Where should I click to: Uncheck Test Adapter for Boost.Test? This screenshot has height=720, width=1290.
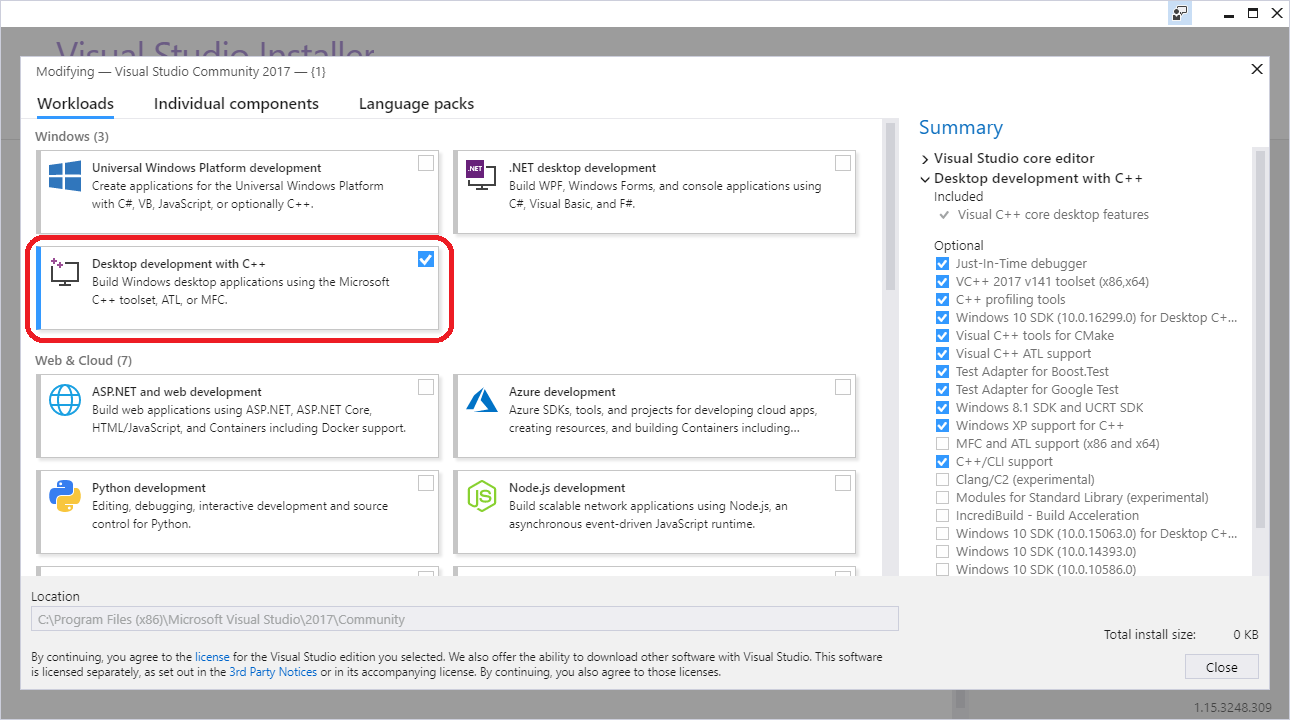[x=942, y=372]
